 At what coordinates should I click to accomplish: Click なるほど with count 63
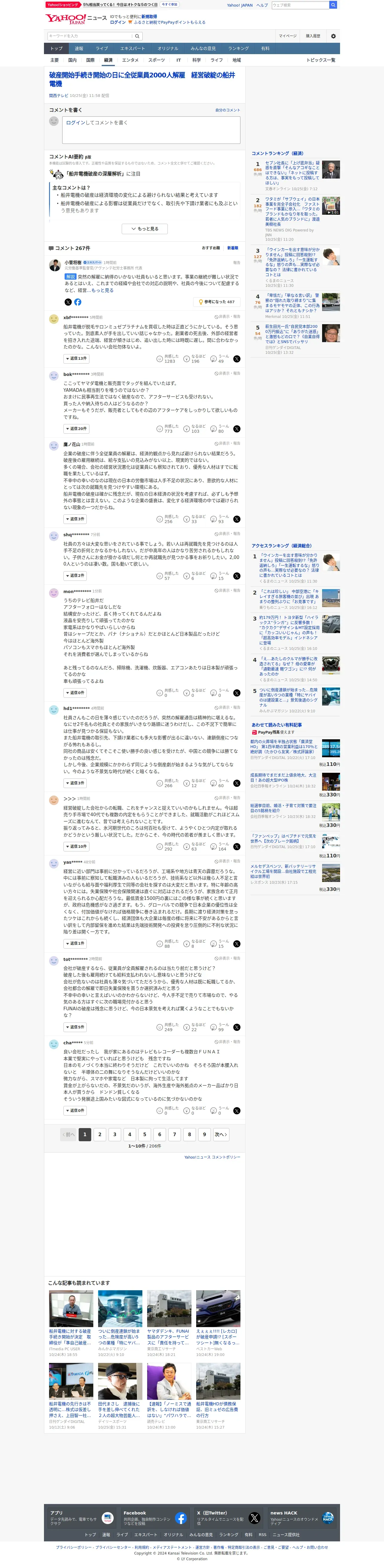tap(195, 846)
